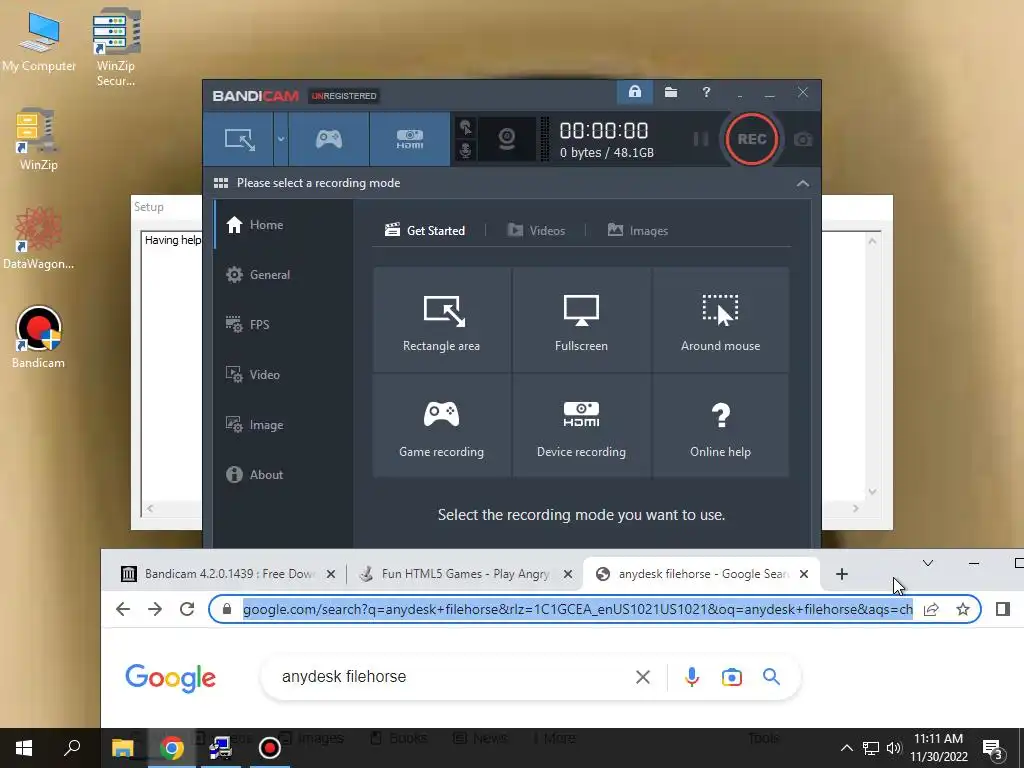Go forward in Chrome
This screenshot has width=1024, height=768.
tap(155, 609)
